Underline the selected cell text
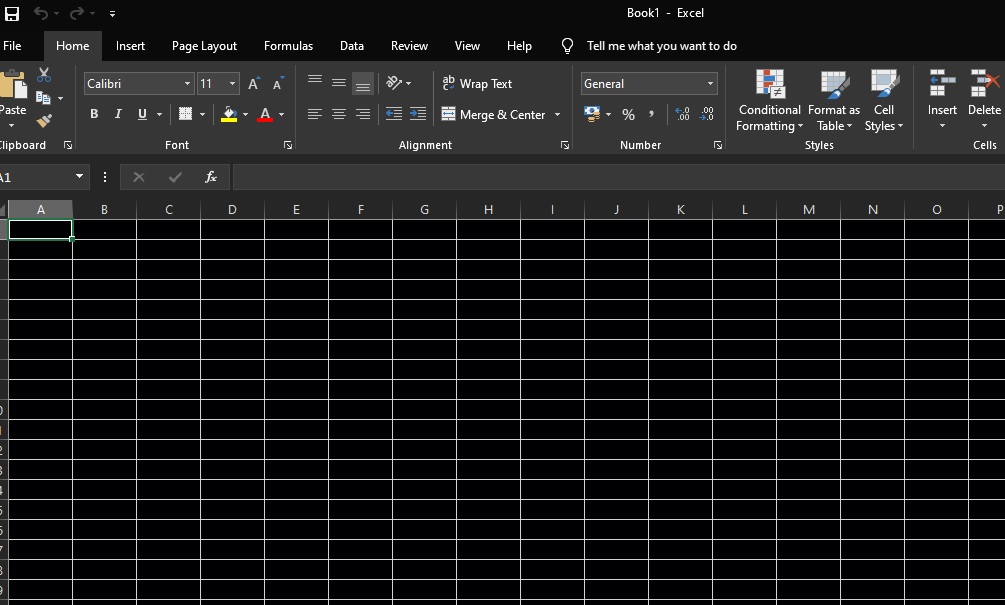The height and width of the screenshot is (605, 1005). click(140, 113)
